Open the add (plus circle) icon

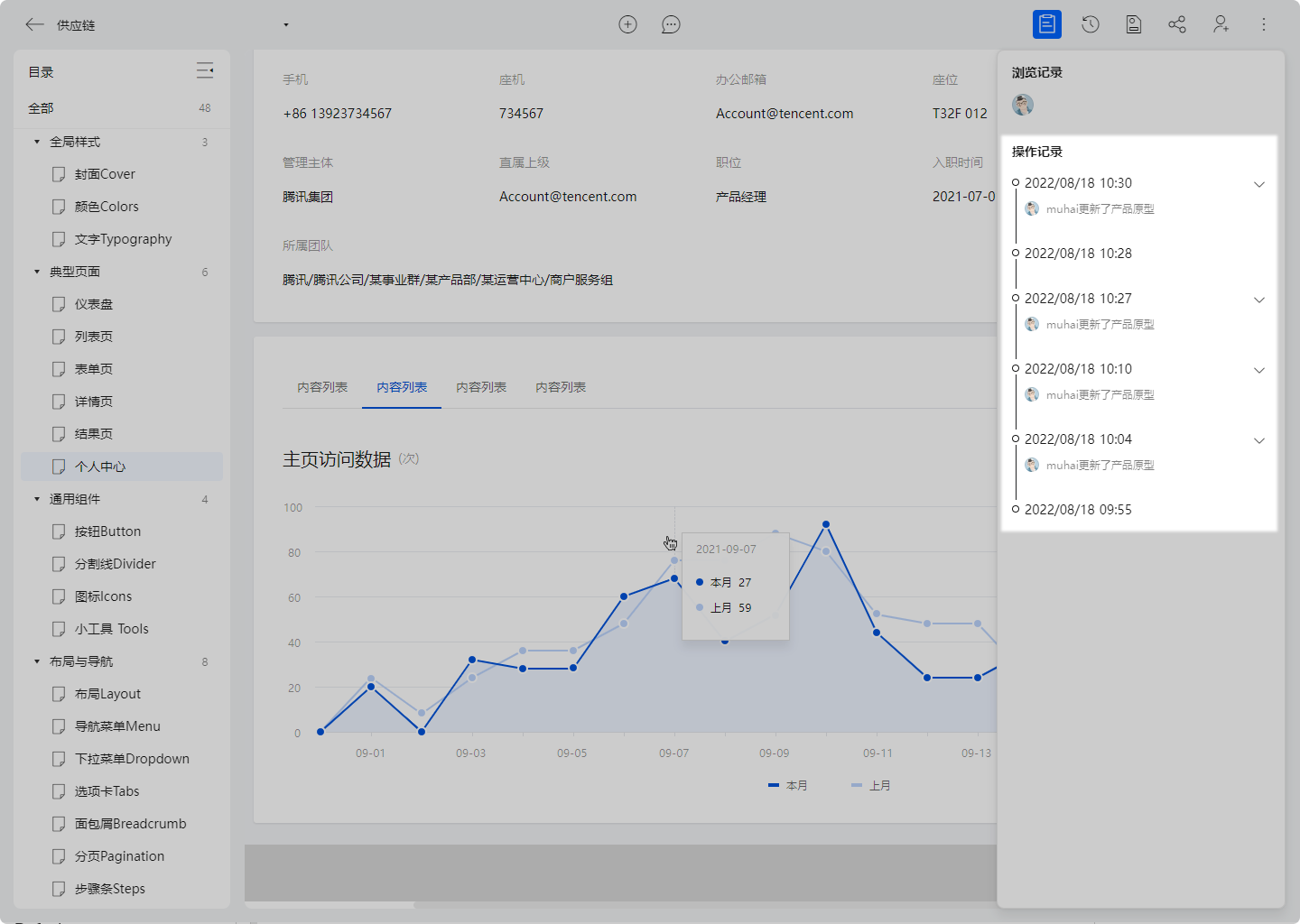pos(627,24)
